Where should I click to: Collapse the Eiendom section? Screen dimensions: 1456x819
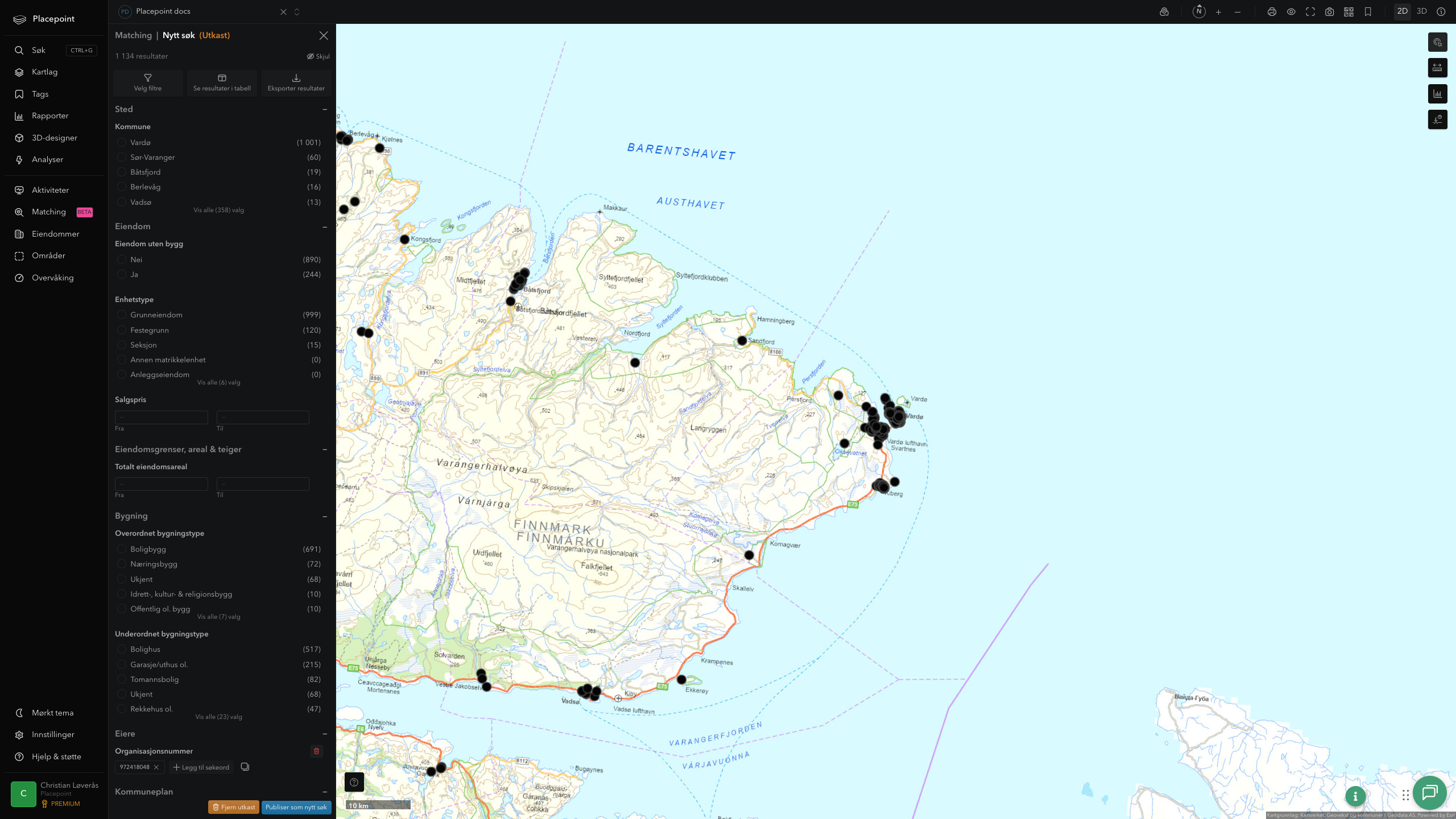click(x=325, y=227)
